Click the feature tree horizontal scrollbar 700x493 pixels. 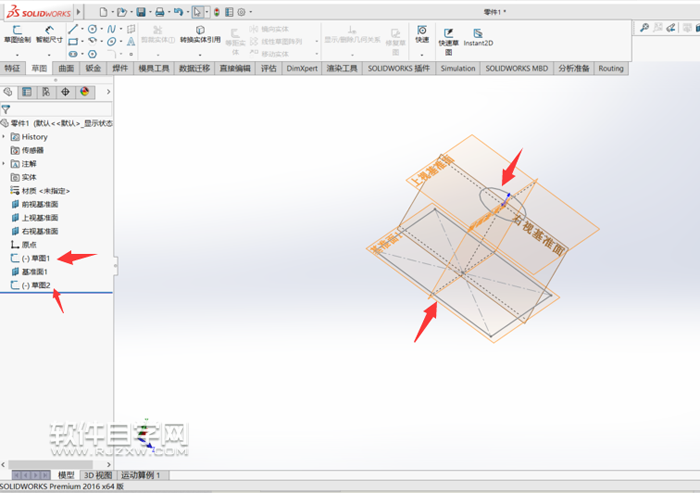[50, 464]
